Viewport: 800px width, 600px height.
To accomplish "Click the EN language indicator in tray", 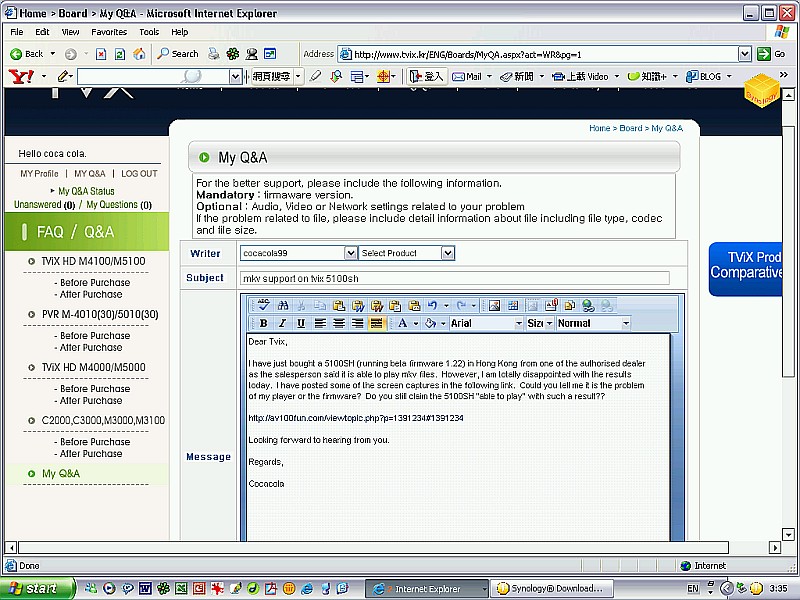I will [x=692, y=588].
